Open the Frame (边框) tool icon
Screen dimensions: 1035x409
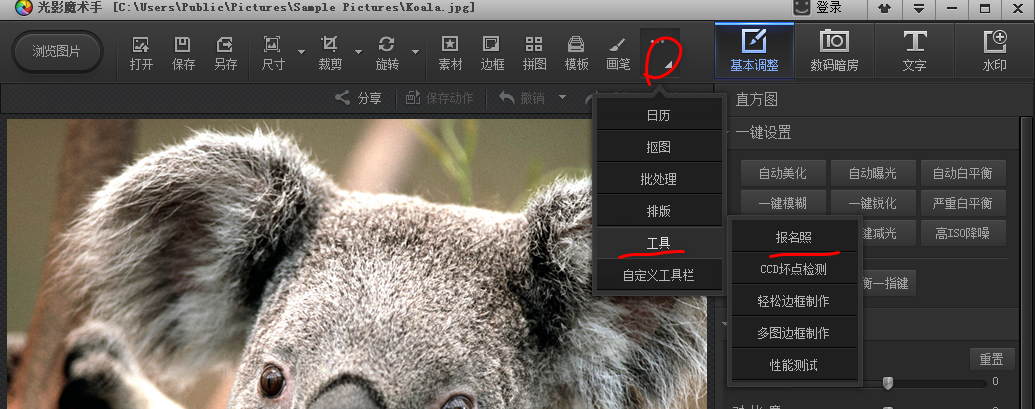pos(491,45)
